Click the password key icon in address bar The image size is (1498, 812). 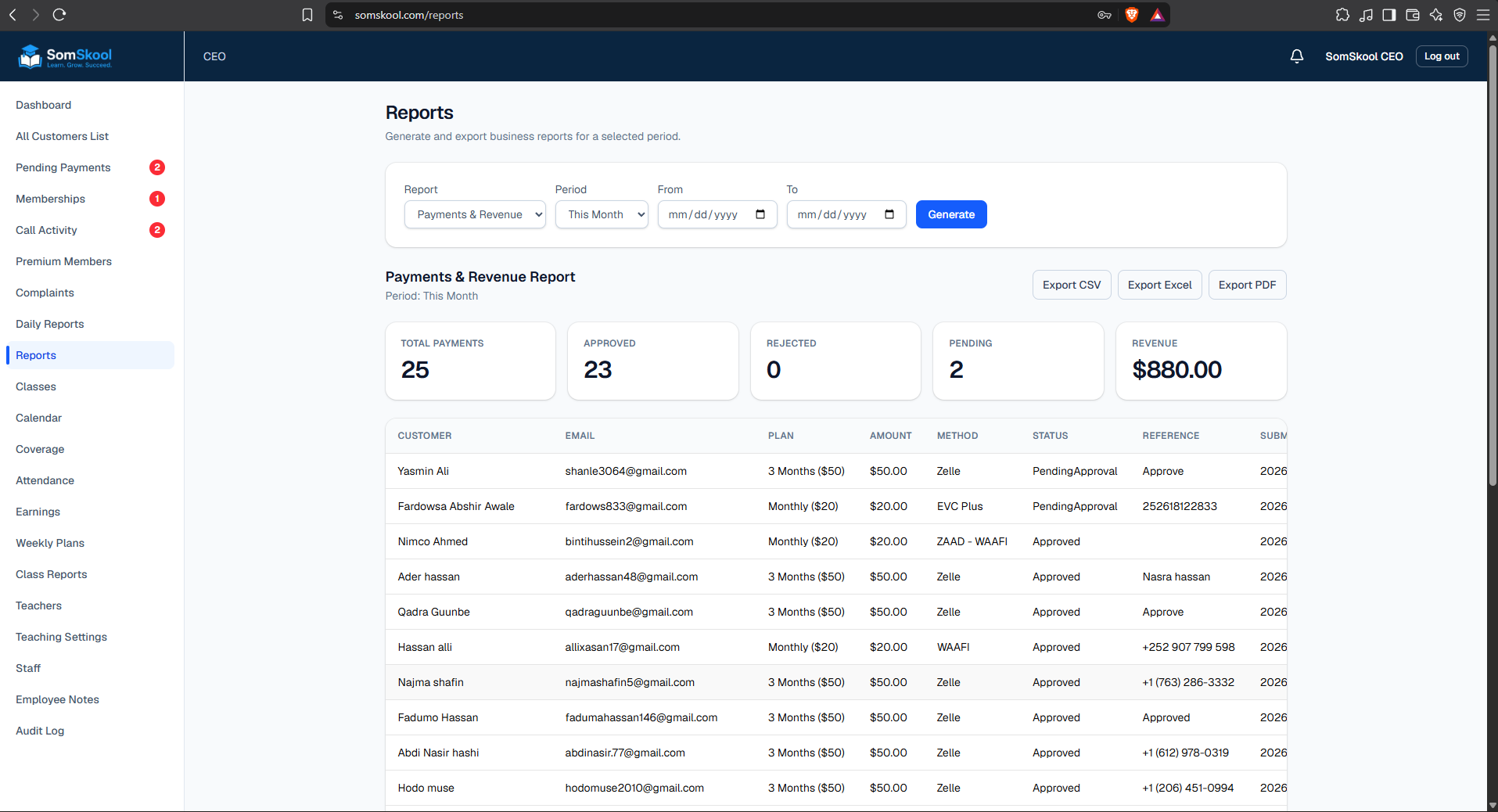(x=1105, y=15)
